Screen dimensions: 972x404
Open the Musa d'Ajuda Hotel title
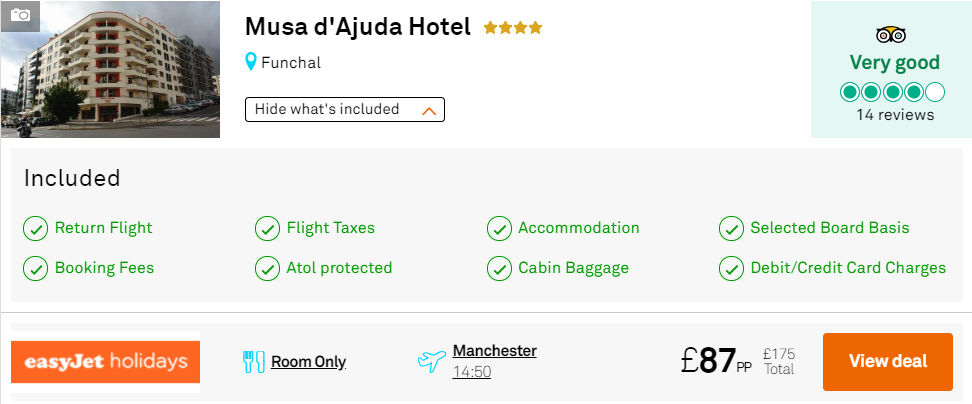tap(358, 27)
